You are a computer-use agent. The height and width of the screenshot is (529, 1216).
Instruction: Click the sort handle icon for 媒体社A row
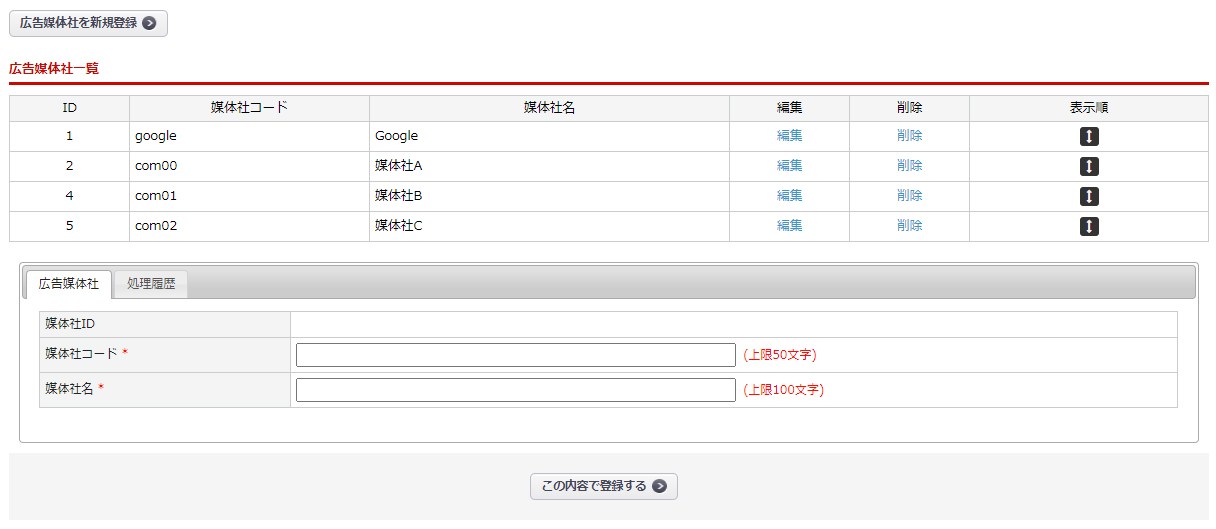(x=1089, y=167)
